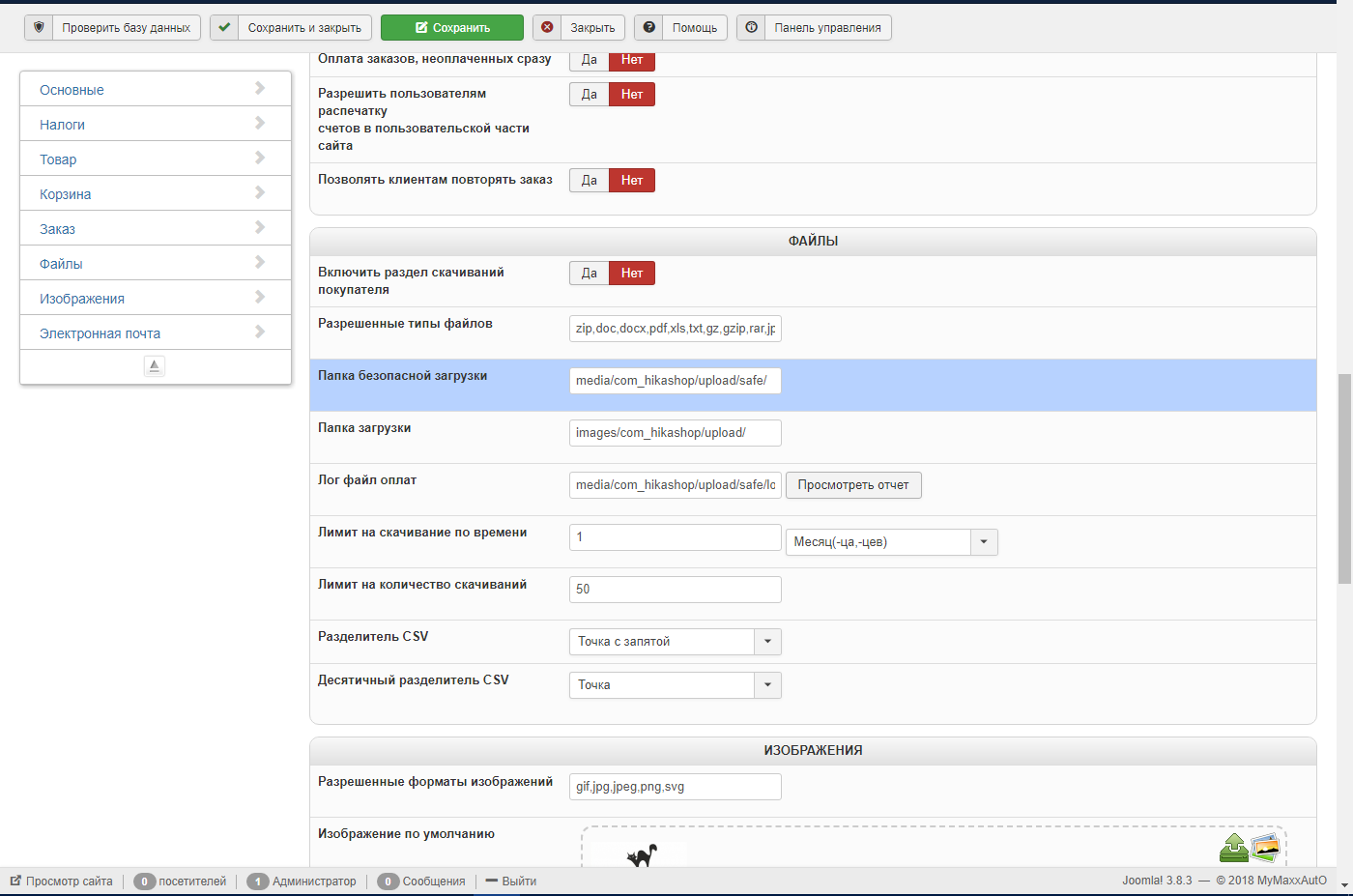This screenshot has height=896, width=1353.
Task: Click the chevron arrow beside Электронная почта
Action: click(x=260, y=332)
